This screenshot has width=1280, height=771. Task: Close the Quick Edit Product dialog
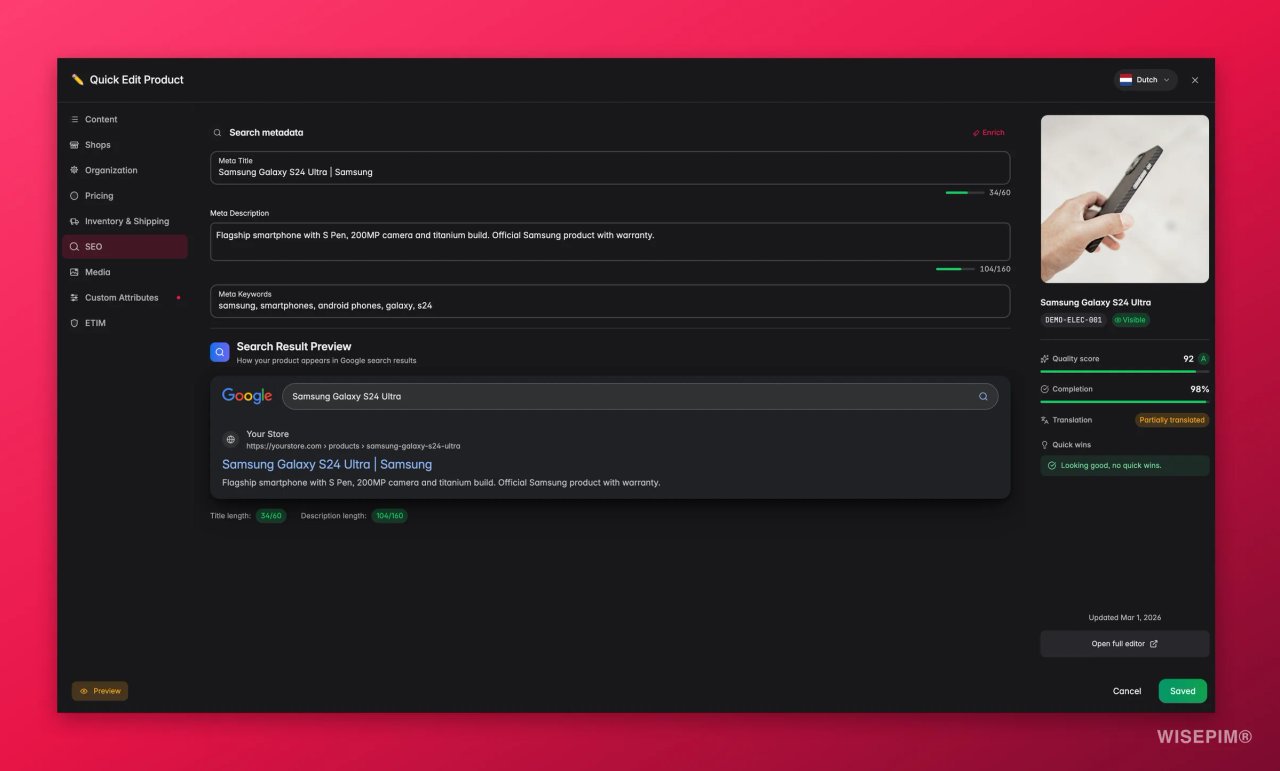(x=1195, y=80)
